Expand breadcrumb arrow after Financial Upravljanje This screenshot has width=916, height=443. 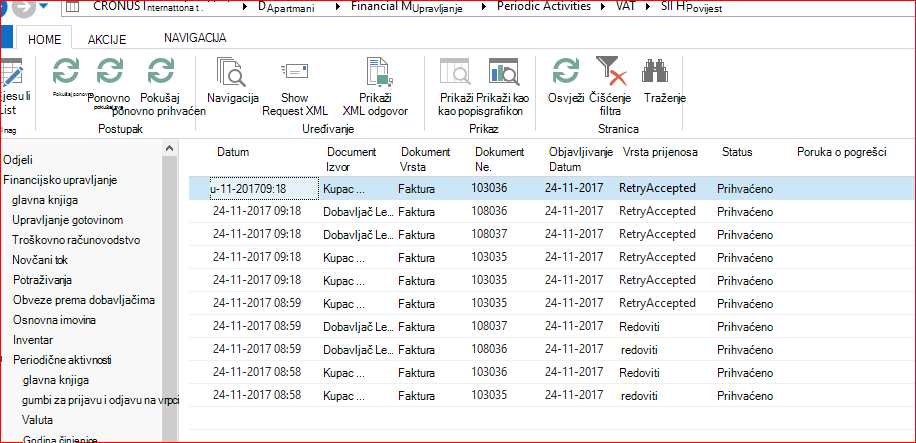pos(483,7)
